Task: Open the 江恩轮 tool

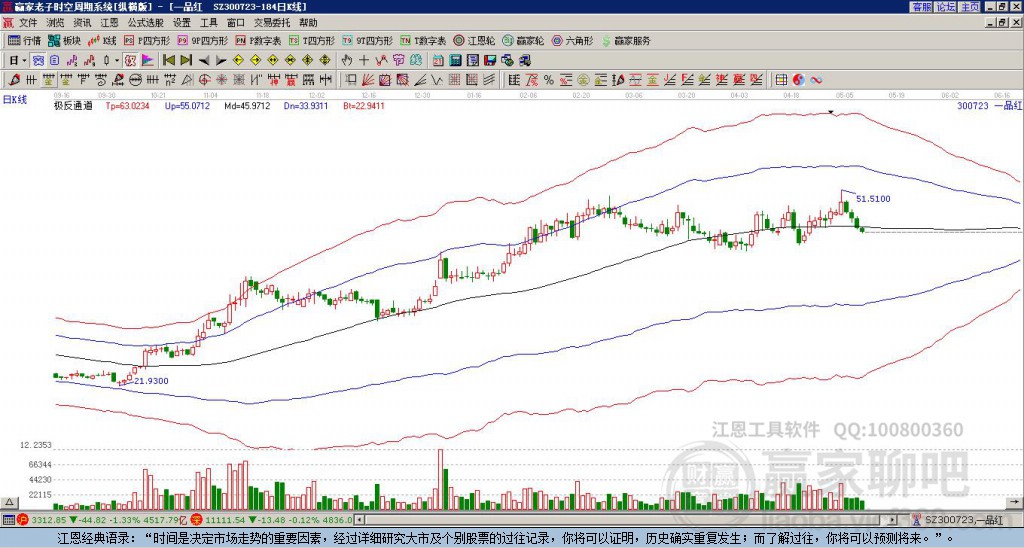Action: tap(474, 40)
